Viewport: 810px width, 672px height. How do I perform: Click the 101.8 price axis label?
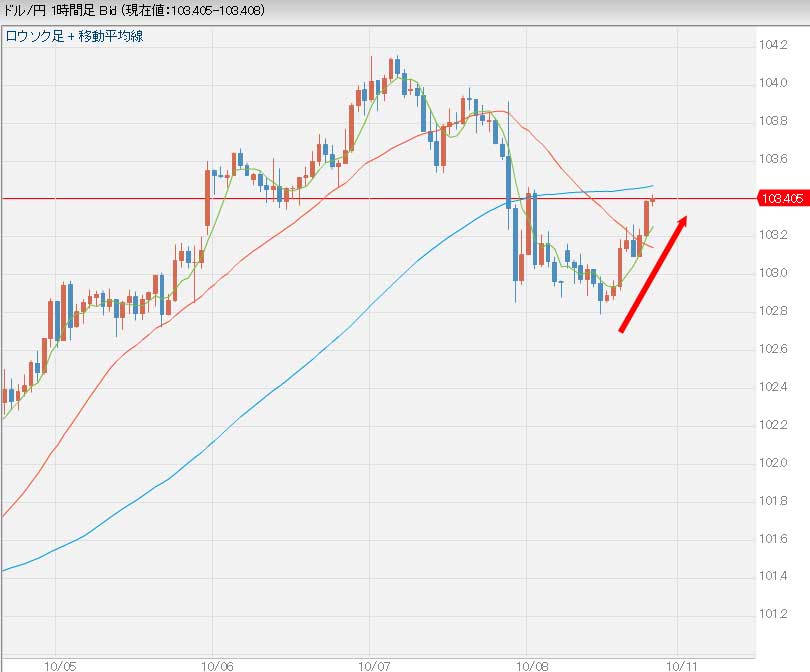pos(773,501)
